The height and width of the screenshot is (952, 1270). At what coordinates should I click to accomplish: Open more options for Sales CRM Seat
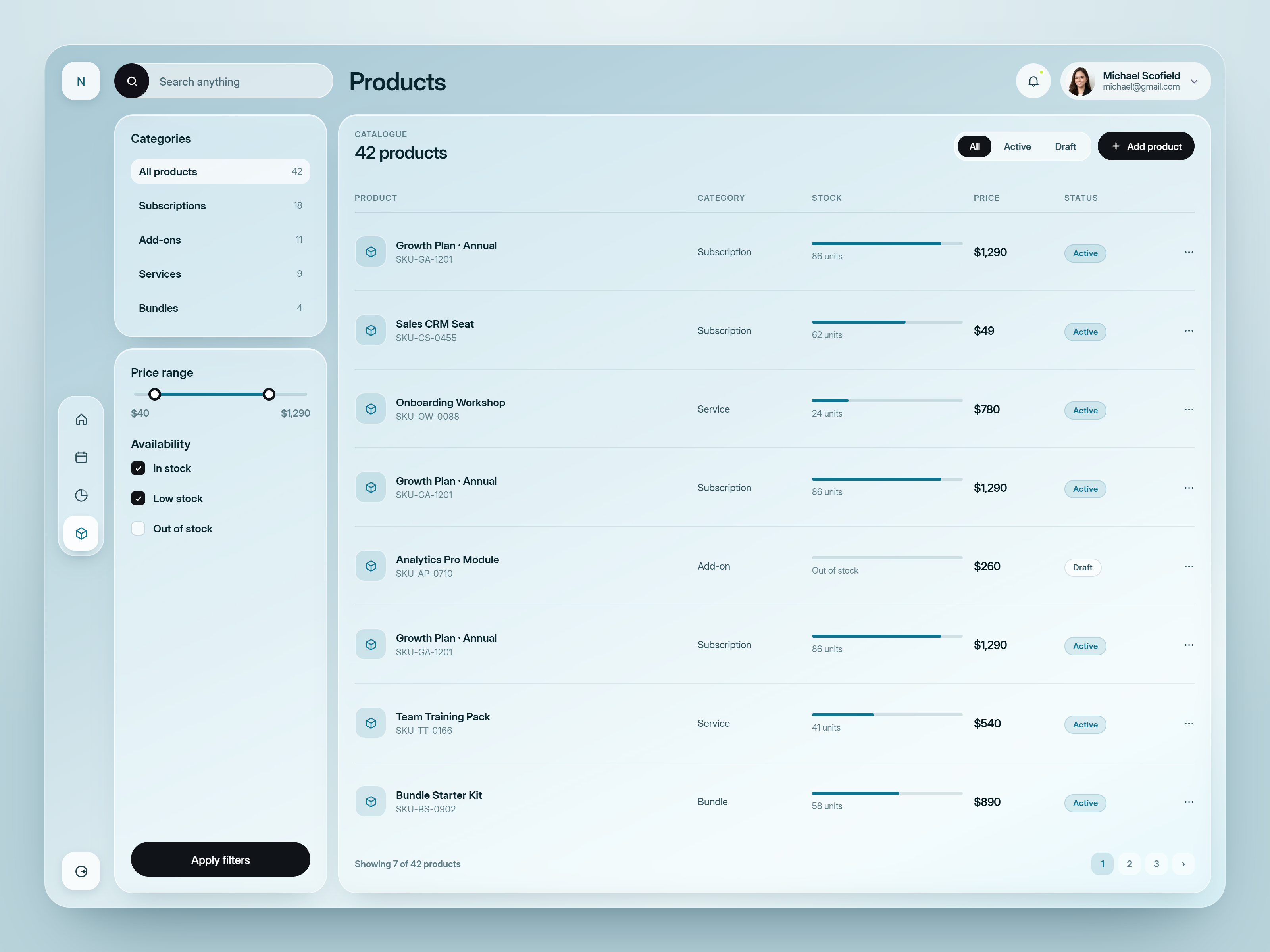(1189, 330)
